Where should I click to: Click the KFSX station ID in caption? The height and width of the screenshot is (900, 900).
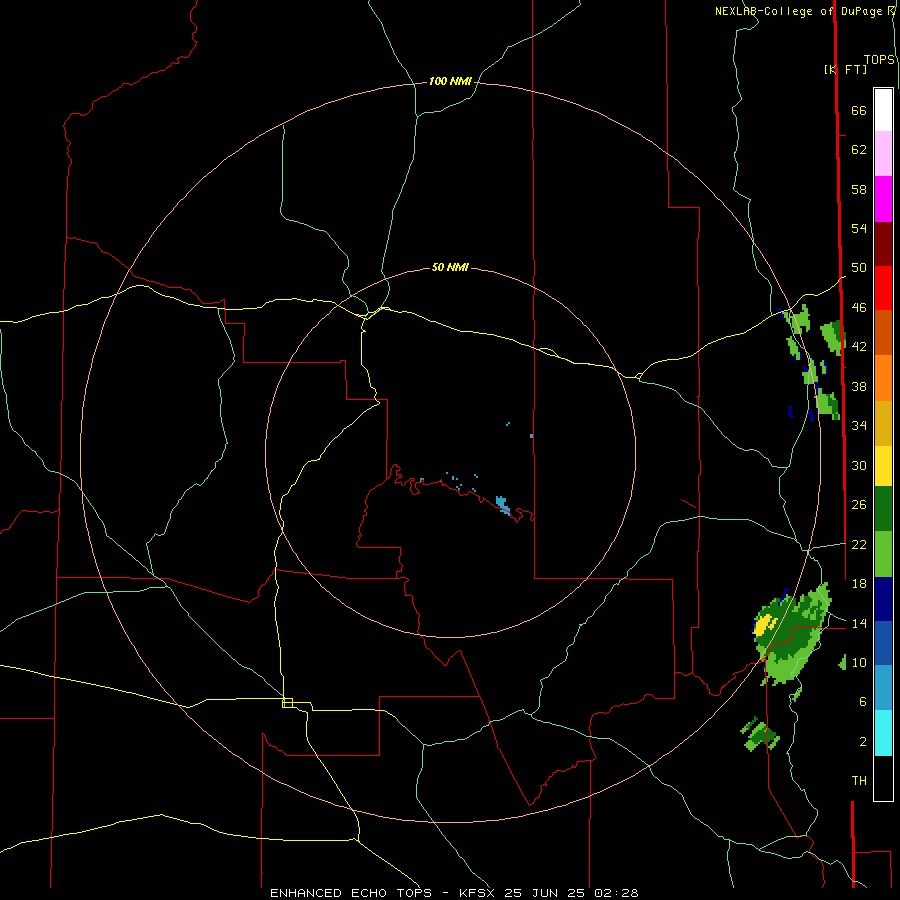(476, 893)
